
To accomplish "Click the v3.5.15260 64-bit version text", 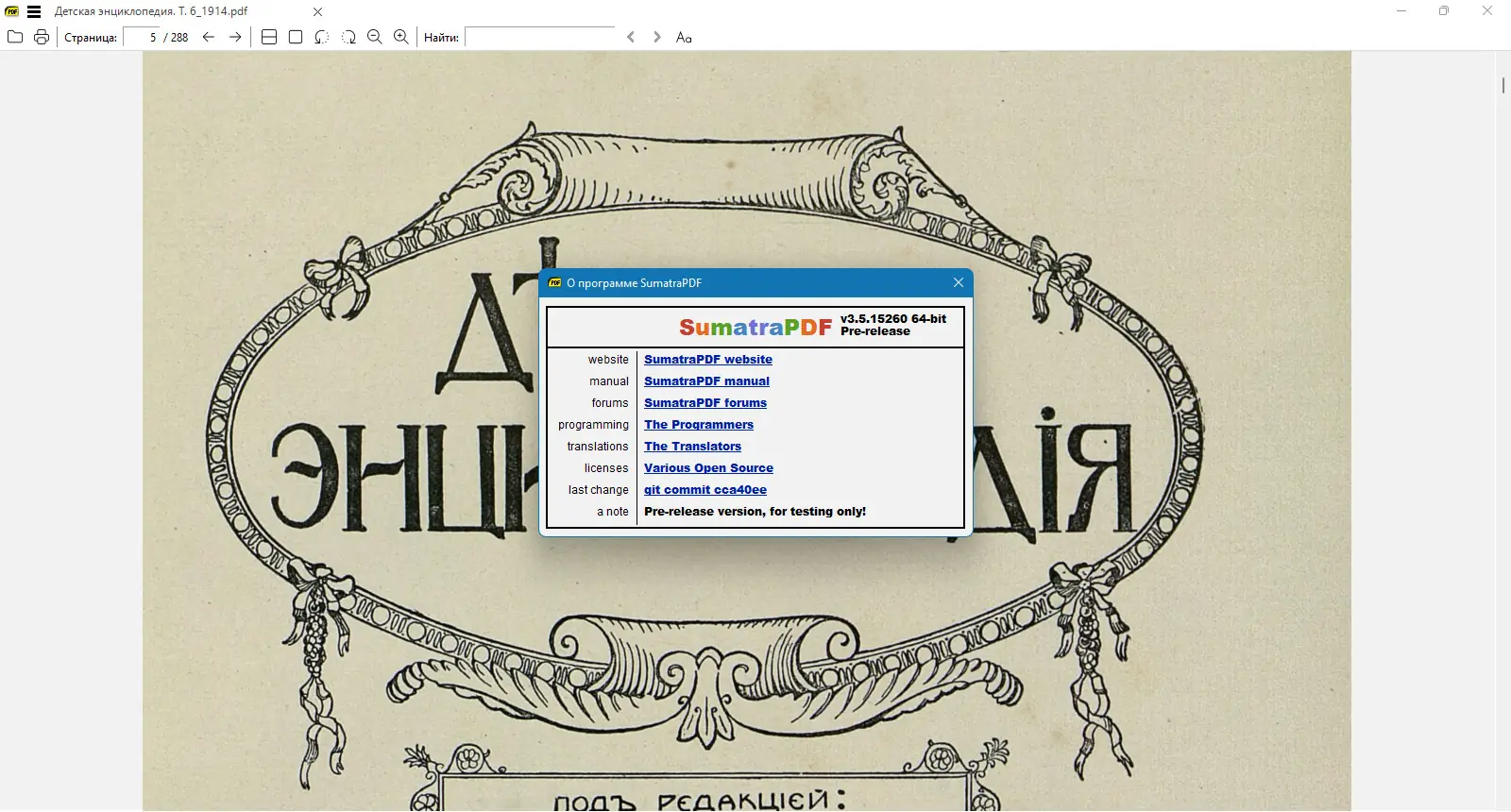I will tap(893, 319).
